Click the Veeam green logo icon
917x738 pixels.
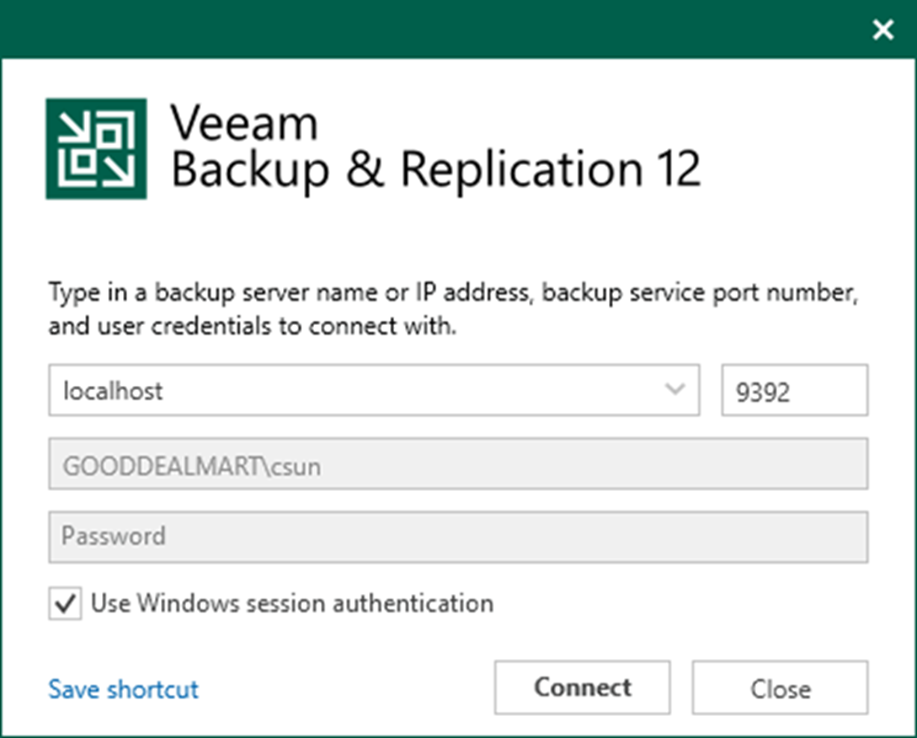coord(96,148)
